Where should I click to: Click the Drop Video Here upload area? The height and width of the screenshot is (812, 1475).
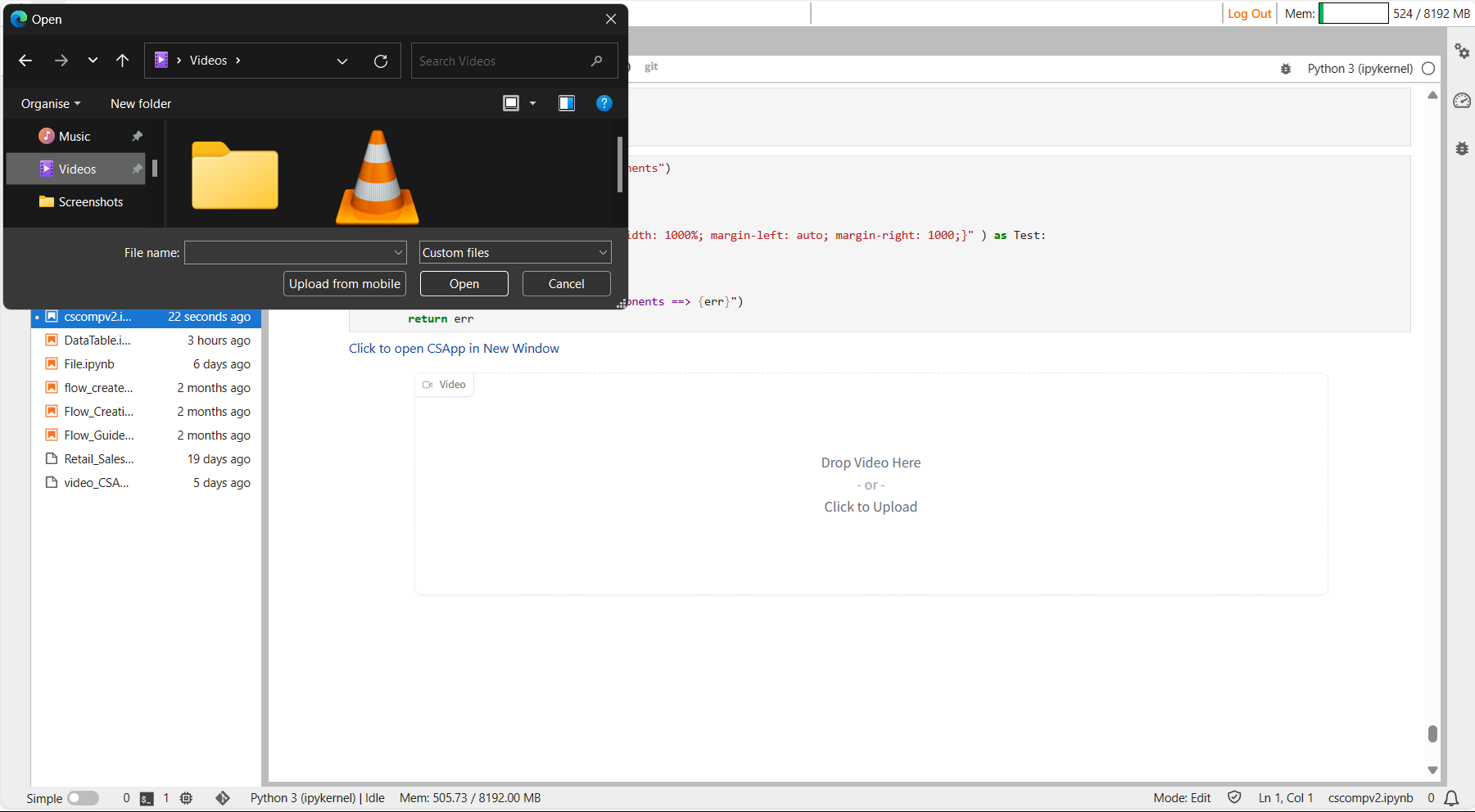point(871,485)
